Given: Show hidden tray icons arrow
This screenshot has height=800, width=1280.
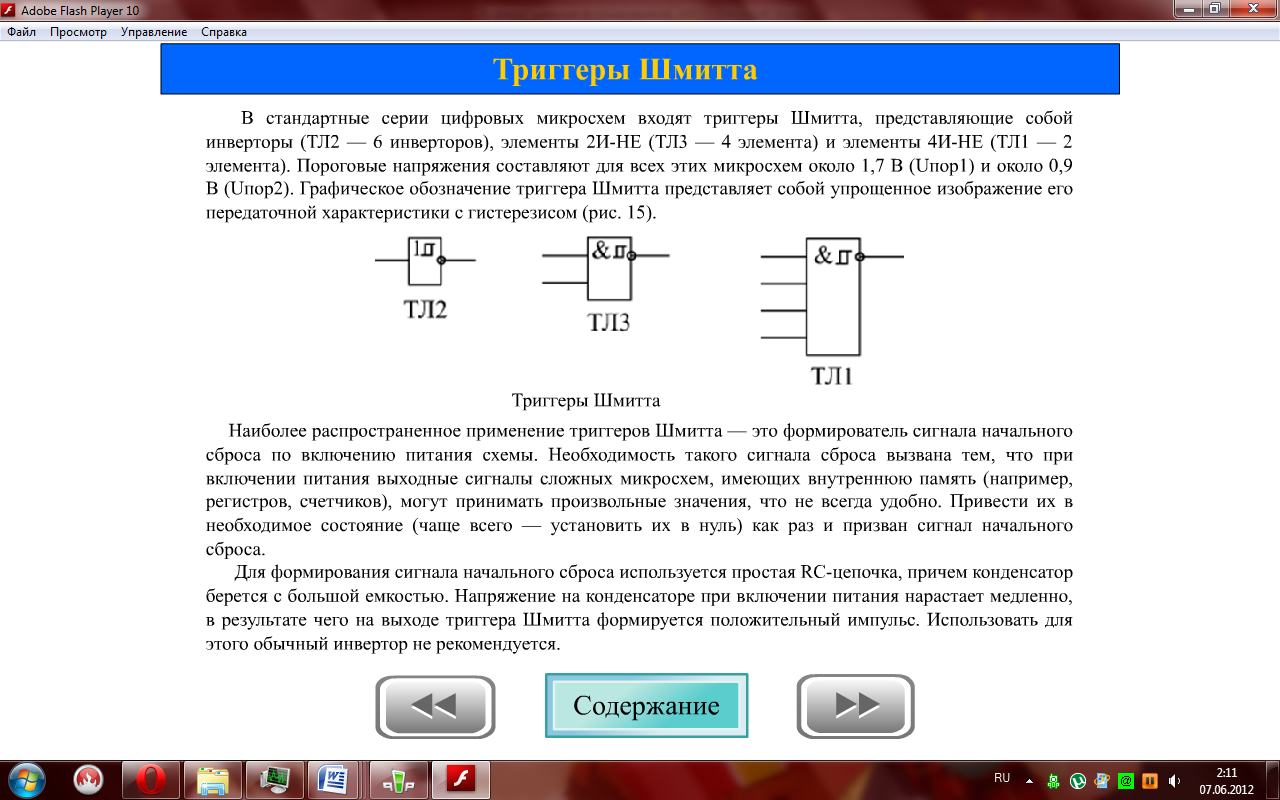Looking at the screenshot, I should coord(1030,779).
